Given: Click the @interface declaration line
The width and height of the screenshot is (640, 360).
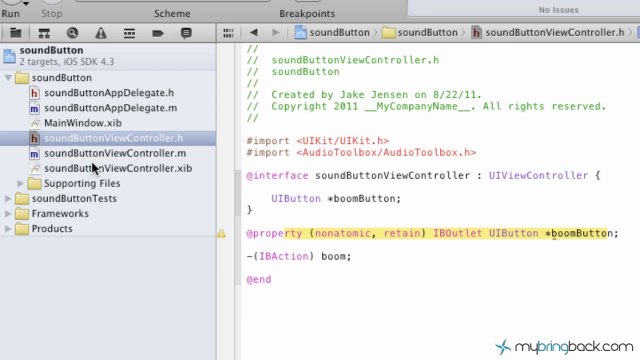Looking at the screenshot, I should (x=423, y=176).
